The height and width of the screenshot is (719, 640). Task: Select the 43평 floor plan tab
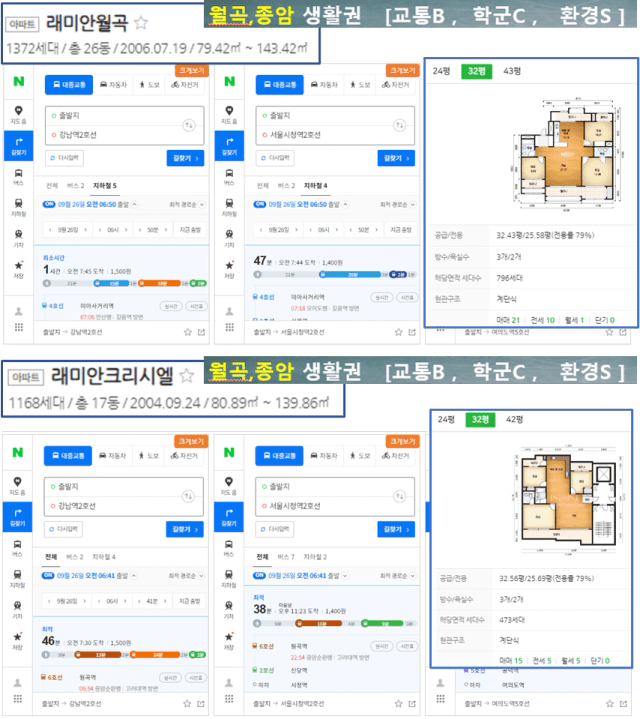[x=512, y=71]
